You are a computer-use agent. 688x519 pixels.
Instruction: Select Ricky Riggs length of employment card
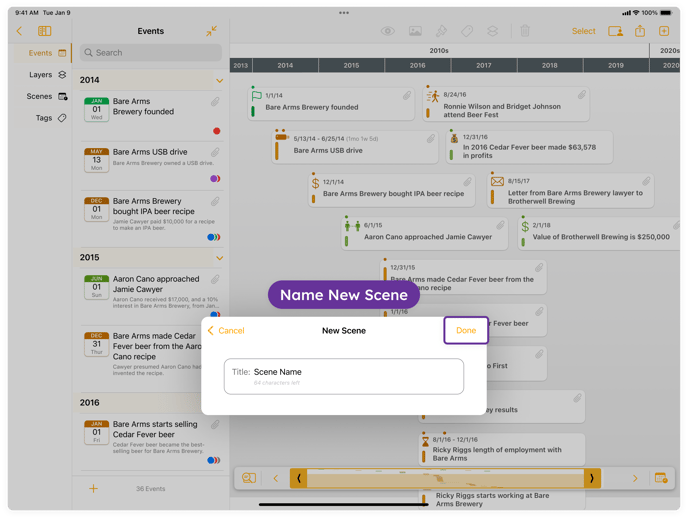pyautogui.click(x=502, y=449)
